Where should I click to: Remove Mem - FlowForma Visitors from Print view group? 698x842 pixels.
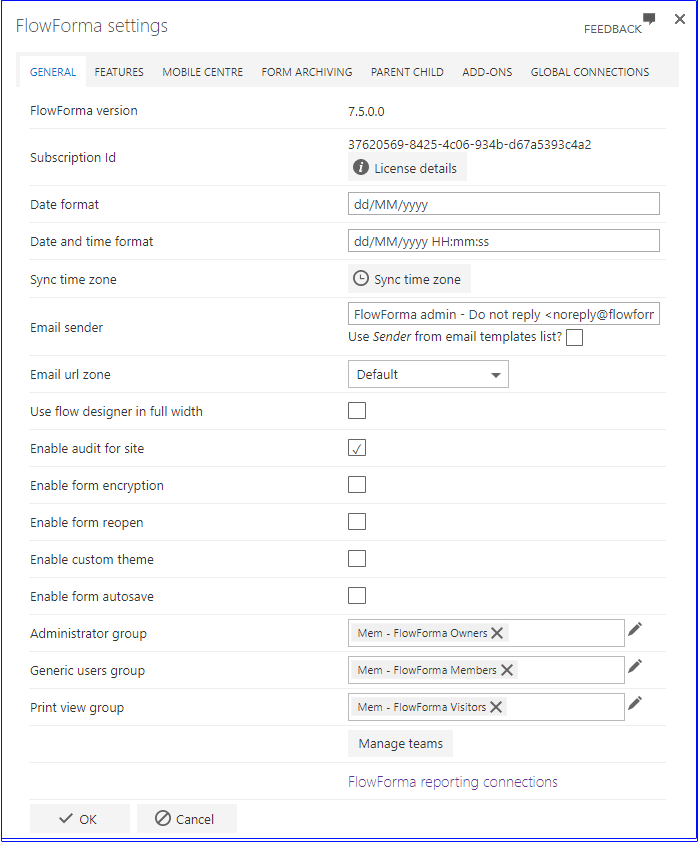[496, 707]
